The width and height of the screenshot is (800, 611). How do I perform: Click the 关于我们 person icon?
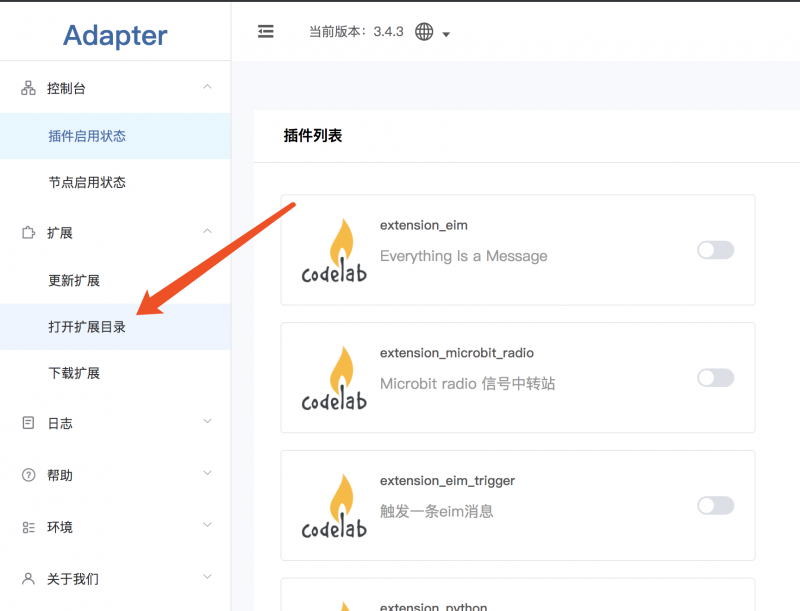pos(29,578)
